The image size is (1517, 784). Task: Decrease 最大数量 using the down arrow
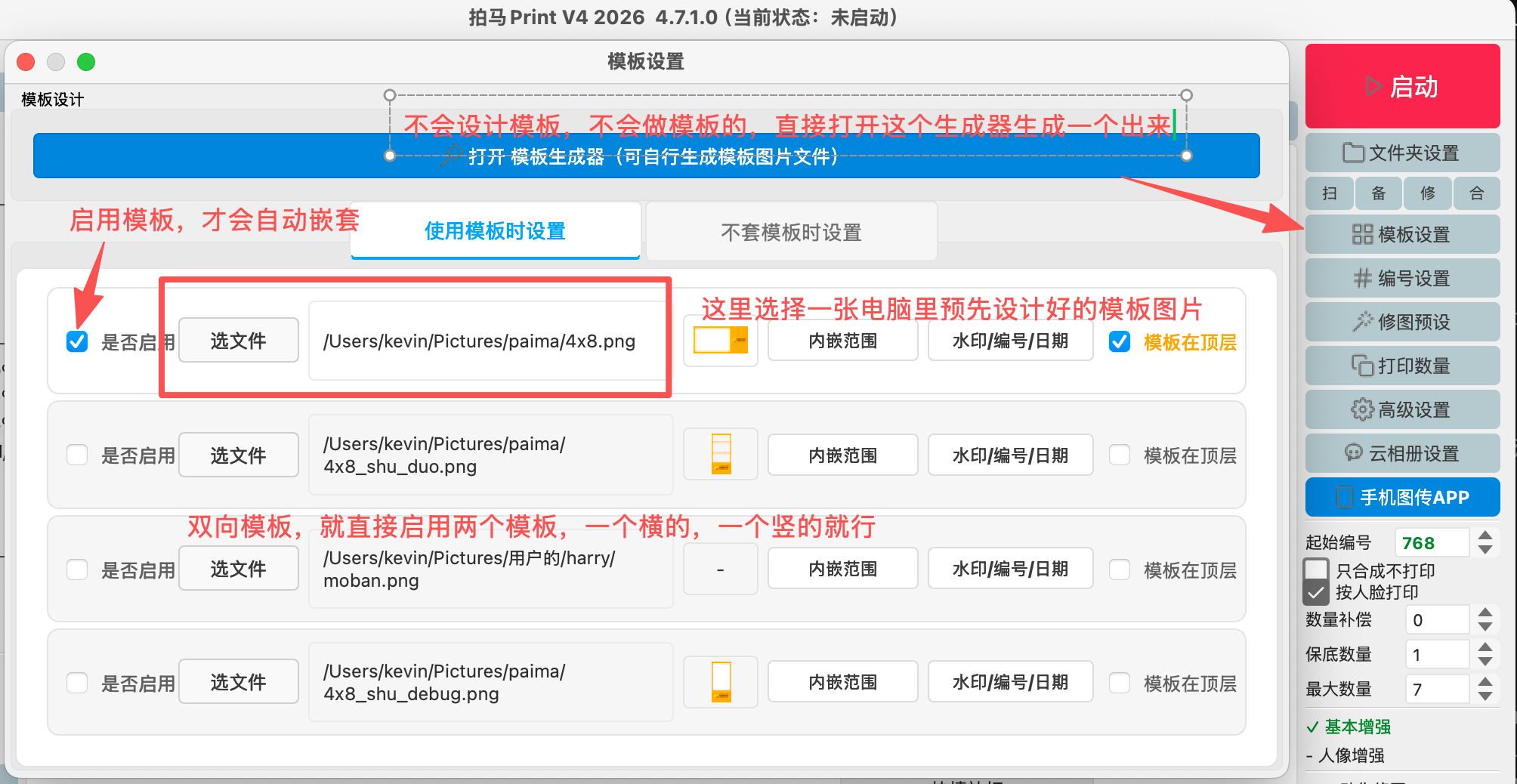click(x=1485, y=696)
